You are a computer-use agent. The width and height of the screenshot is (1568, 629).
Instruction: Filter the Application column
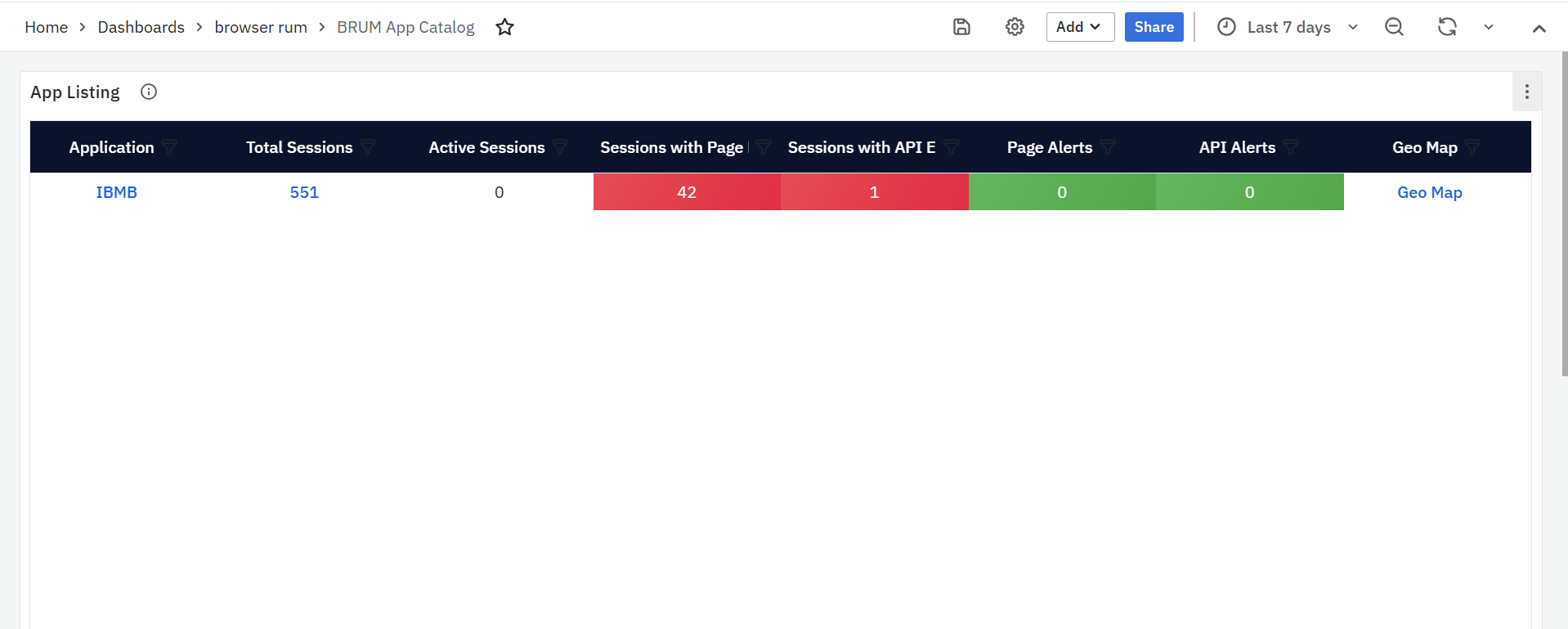(x=169, y=147)
